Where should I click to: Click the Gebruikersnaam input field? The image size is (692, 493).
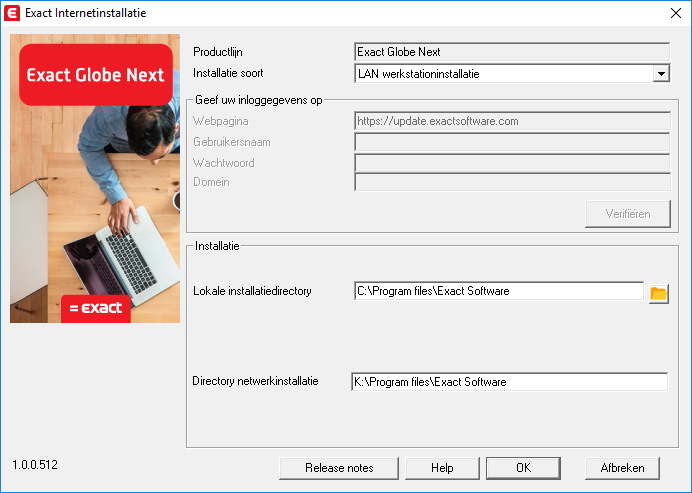click(x=512, y=142)
